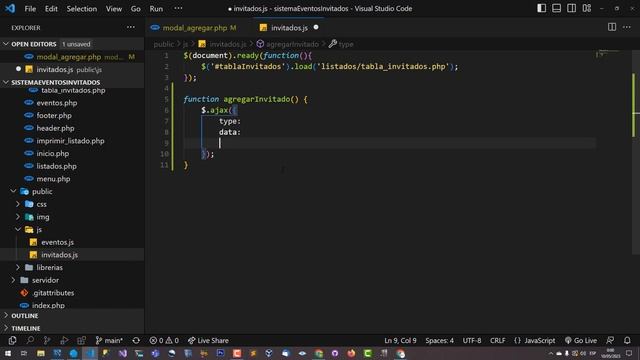Viewport: 640px width, 360px height.
Task: Click the Go Live server button
Action: [581, 340]
